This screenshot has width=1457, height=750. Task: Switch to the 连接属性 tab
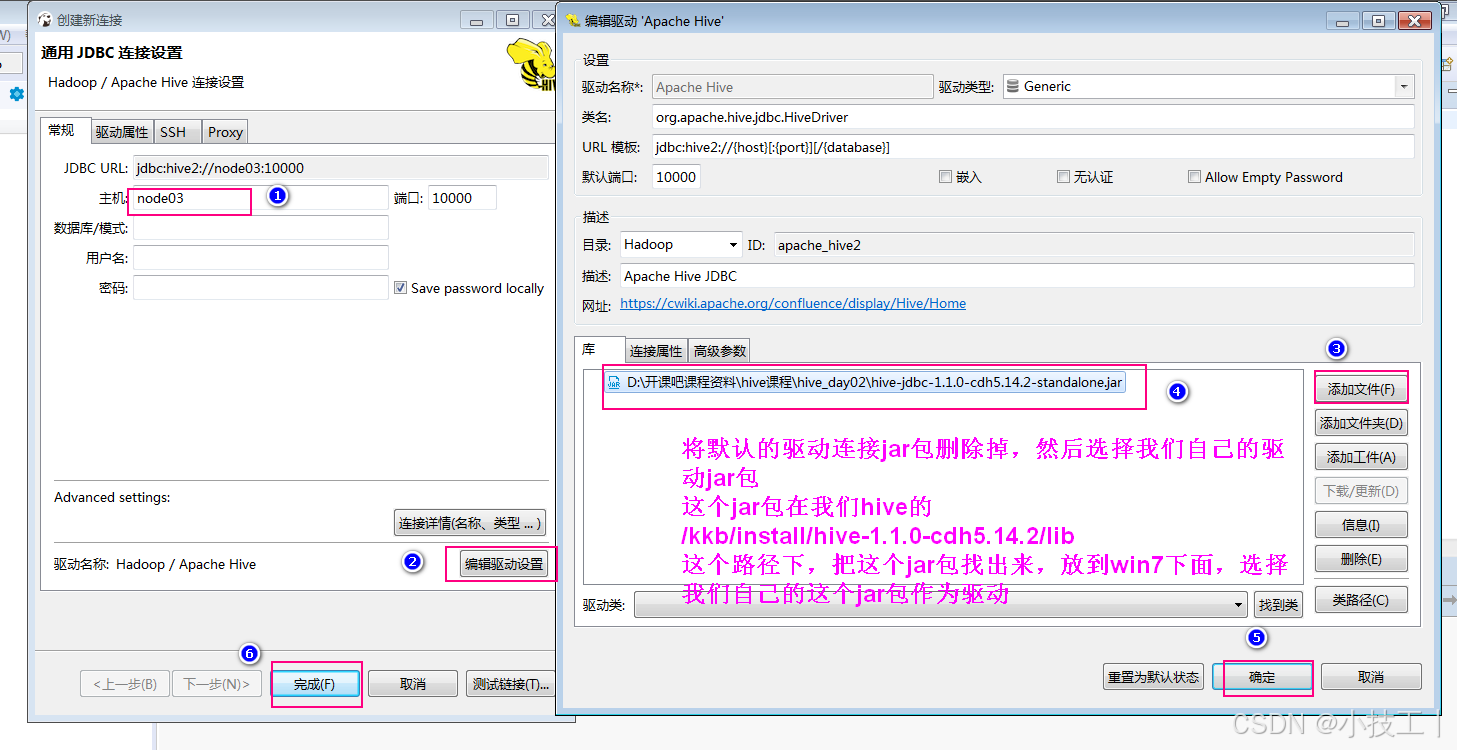click(x=656, y=351)
